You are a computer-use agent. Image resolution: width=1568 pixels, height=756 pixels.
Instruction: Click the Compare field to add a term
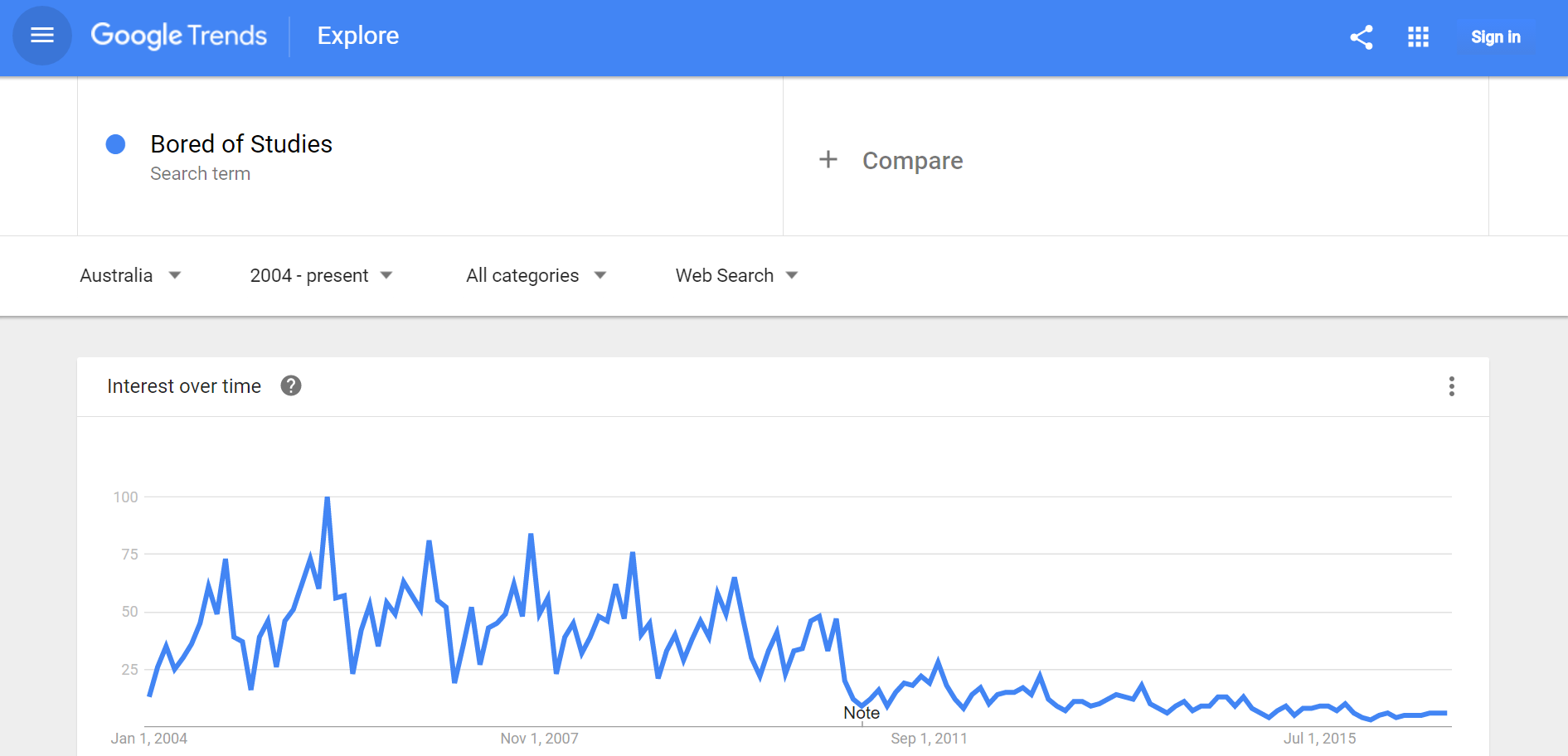coord(912,161)
